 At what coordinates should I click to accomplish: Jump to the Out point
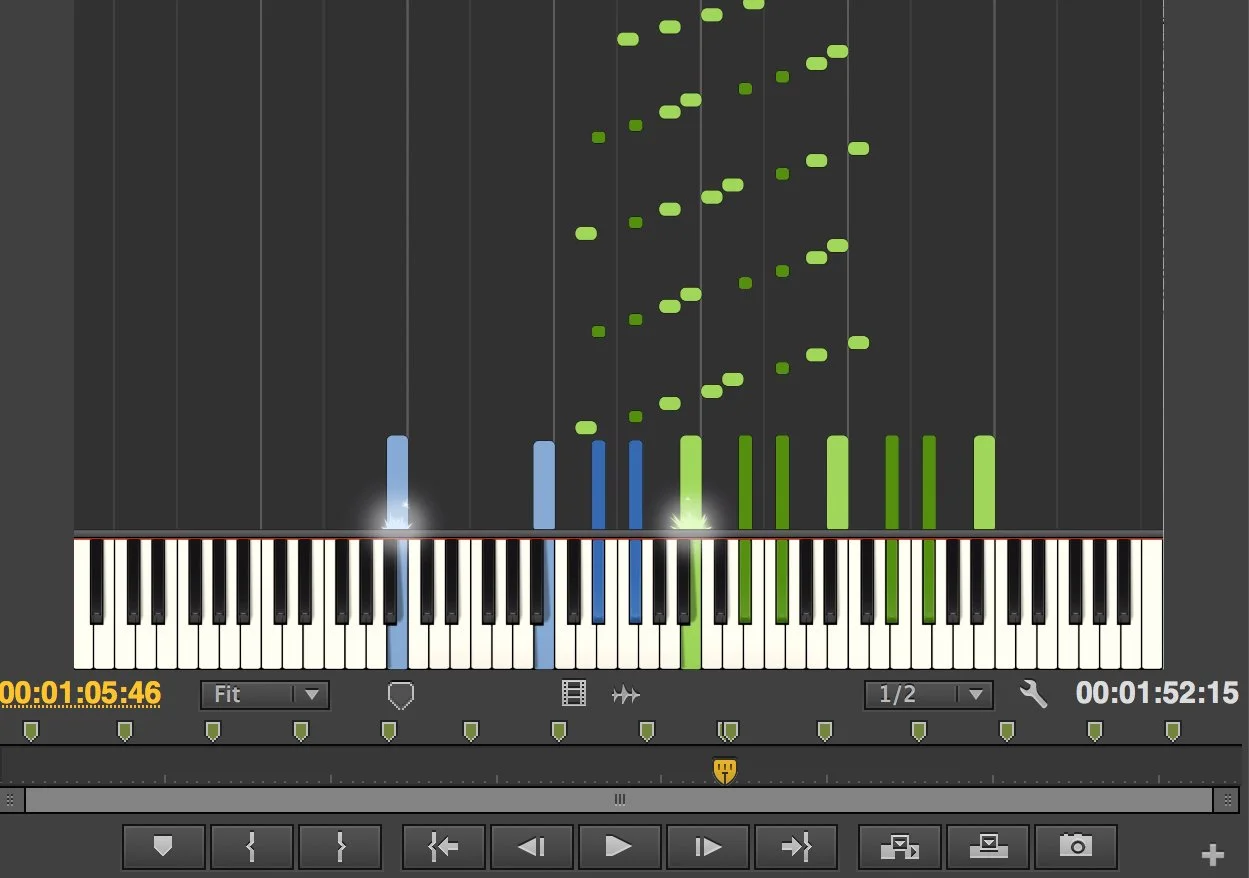[796, 847]
